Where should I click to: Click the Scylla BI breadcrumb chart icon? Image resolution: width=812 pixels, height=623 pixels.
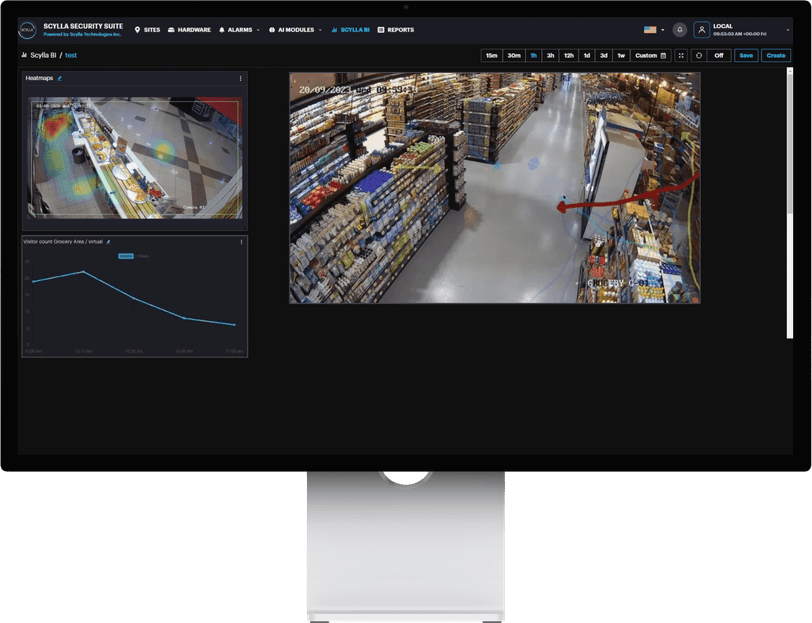click(x=24, y=55)
